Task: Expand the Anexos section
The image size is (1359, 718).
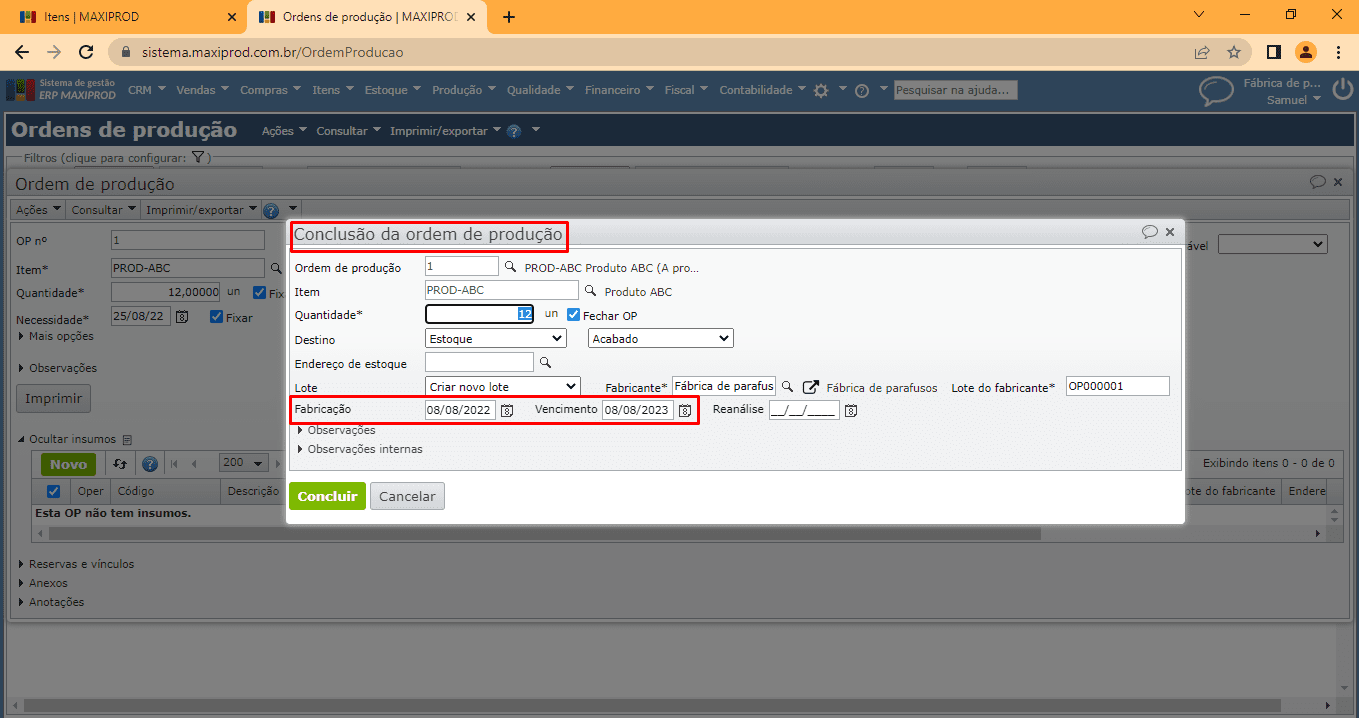Action: [43, 583]
